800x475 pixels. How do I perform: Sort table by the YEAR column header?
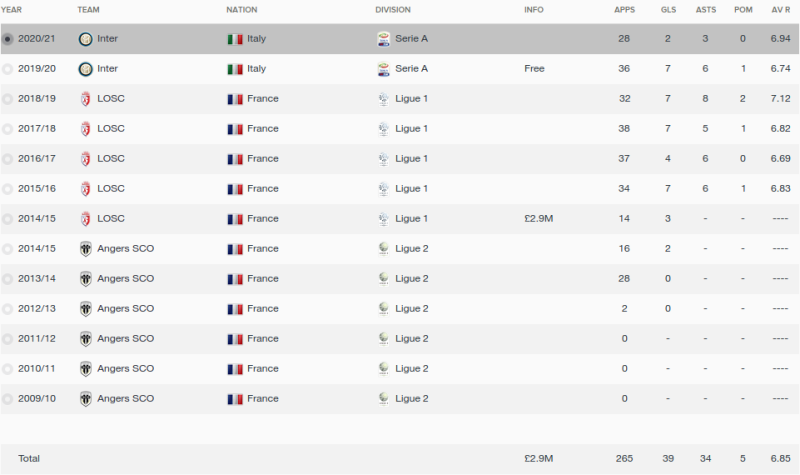click(x=11, y=10)
